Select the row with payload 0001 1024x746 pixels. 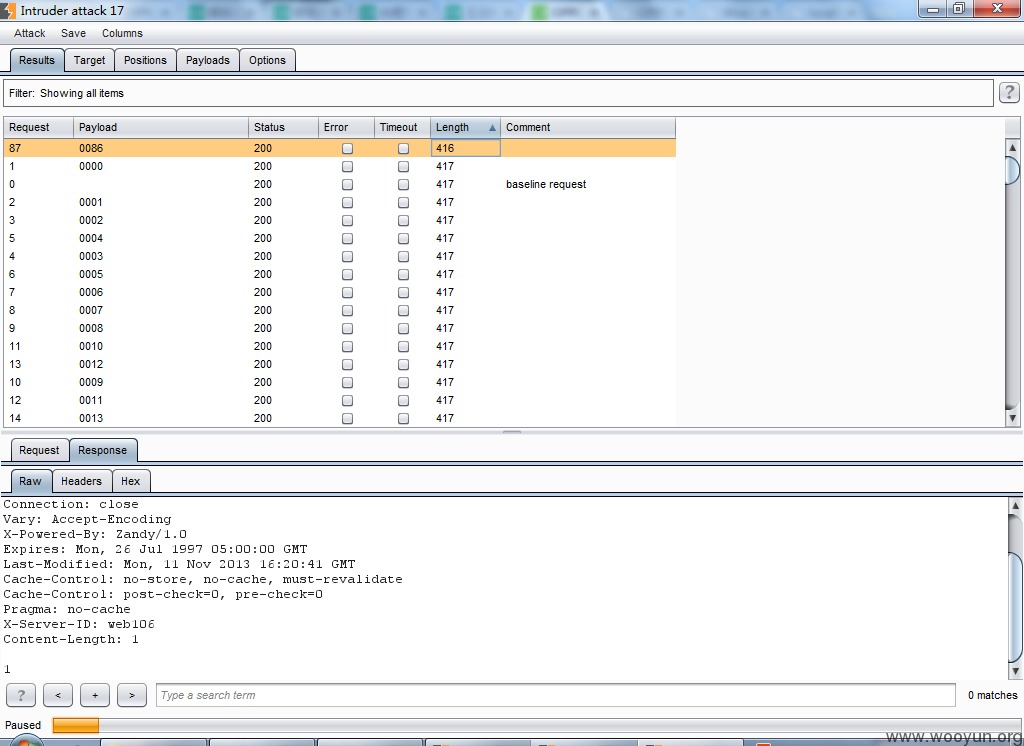(340, 203)
